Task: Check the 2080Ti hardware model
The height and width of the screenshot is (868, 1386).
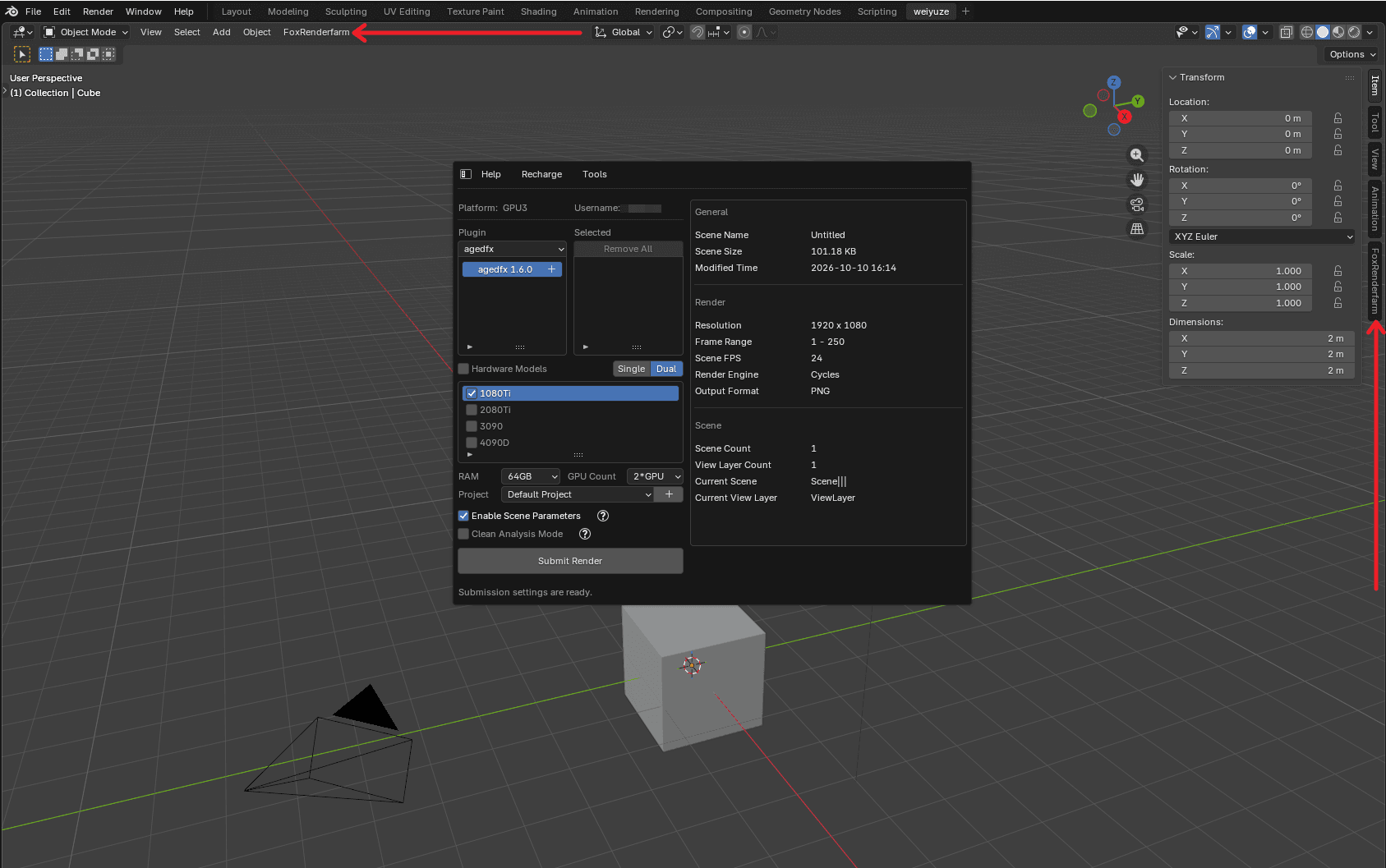Action: point(472,410)
